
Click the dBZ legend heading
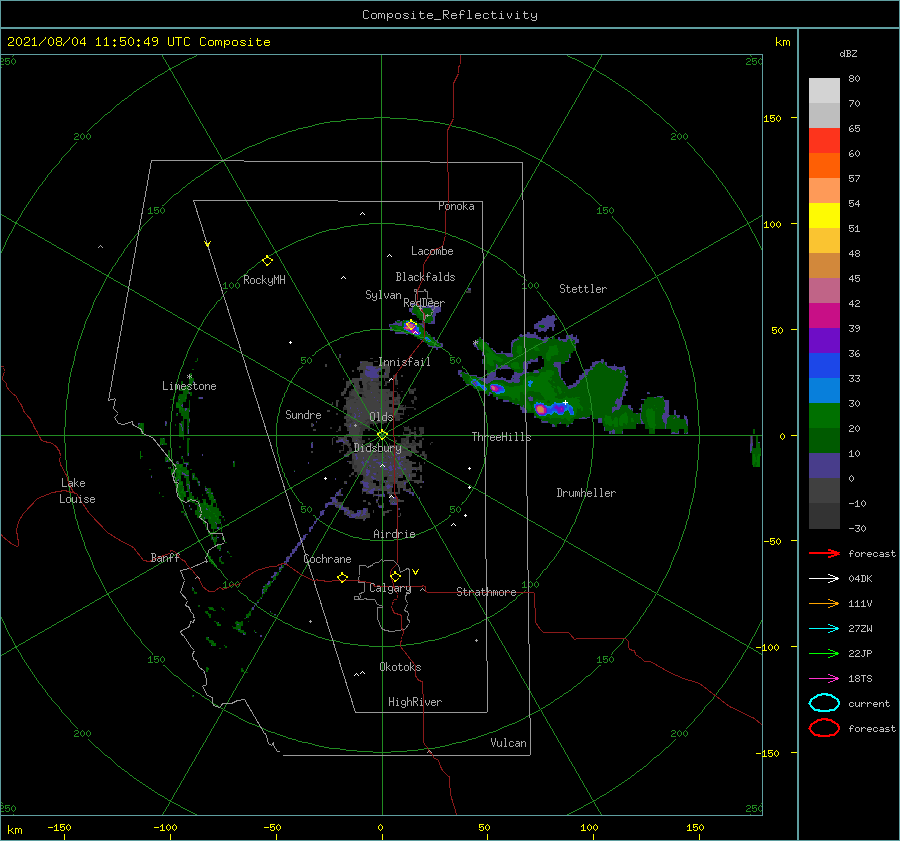click(848, 53)
